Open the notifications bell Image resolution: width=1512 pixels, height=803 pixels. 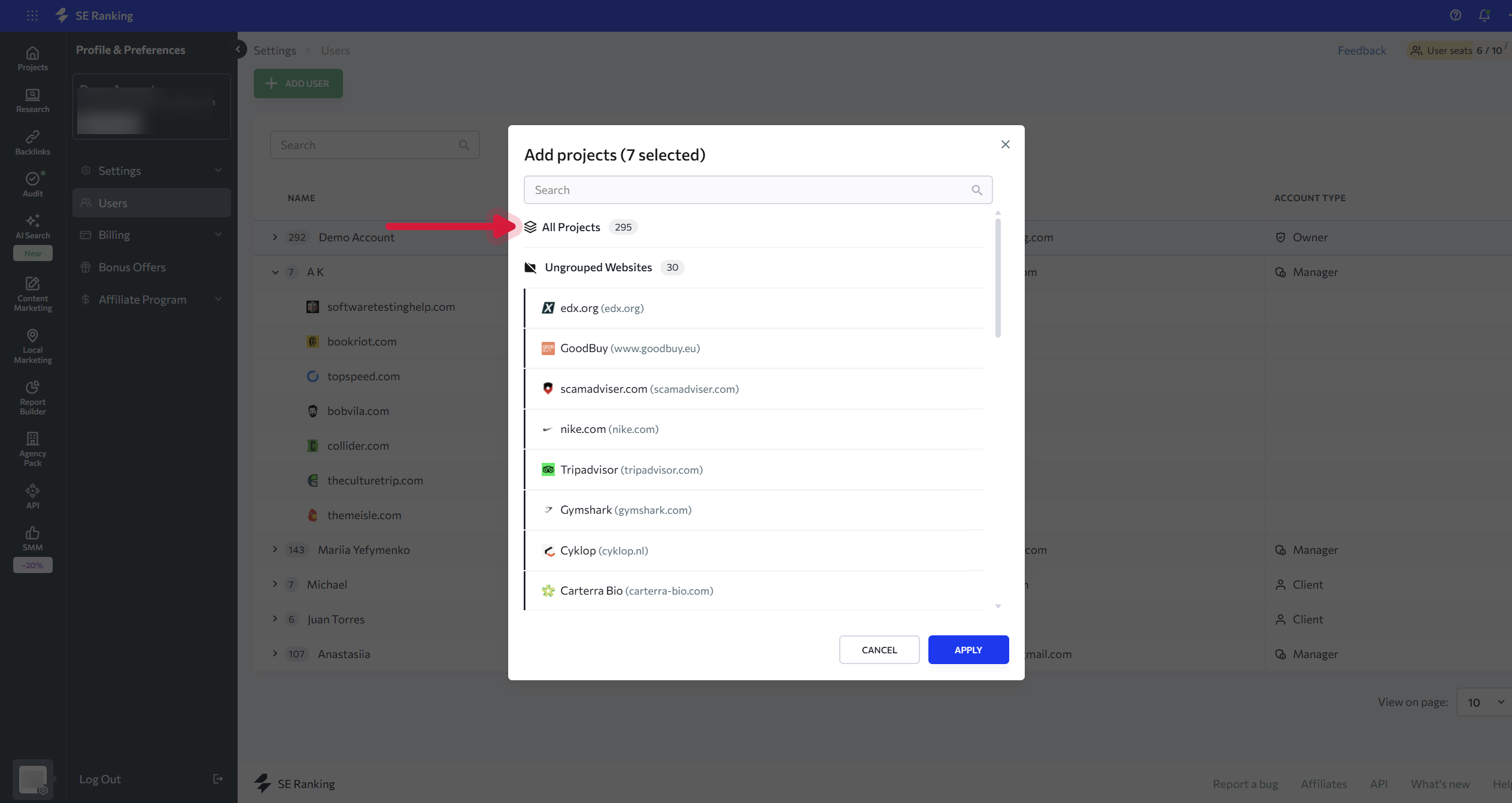click(x=1484, y=16)
